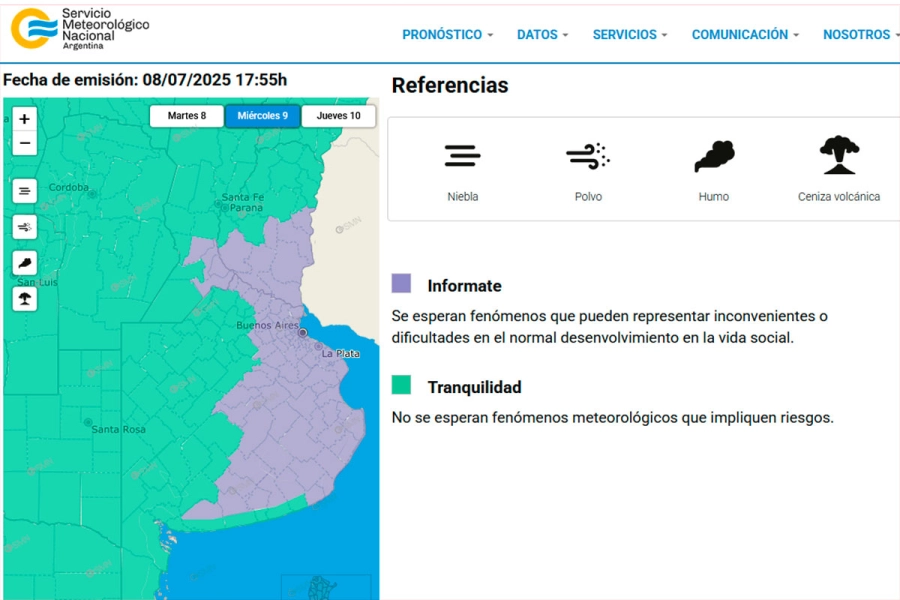Image resolution: width=900 pixels, height=600 pixels.
Task: Select the Jueves 10 forecast day
Action: click(338, 116)
